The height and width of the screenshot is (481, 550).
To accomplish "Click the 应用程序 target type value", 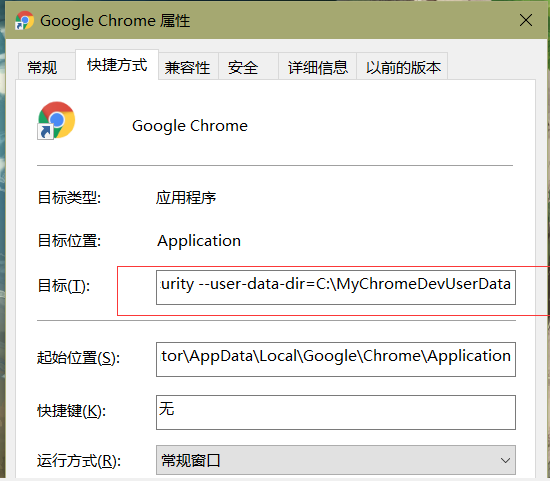I will coord(186,198).
